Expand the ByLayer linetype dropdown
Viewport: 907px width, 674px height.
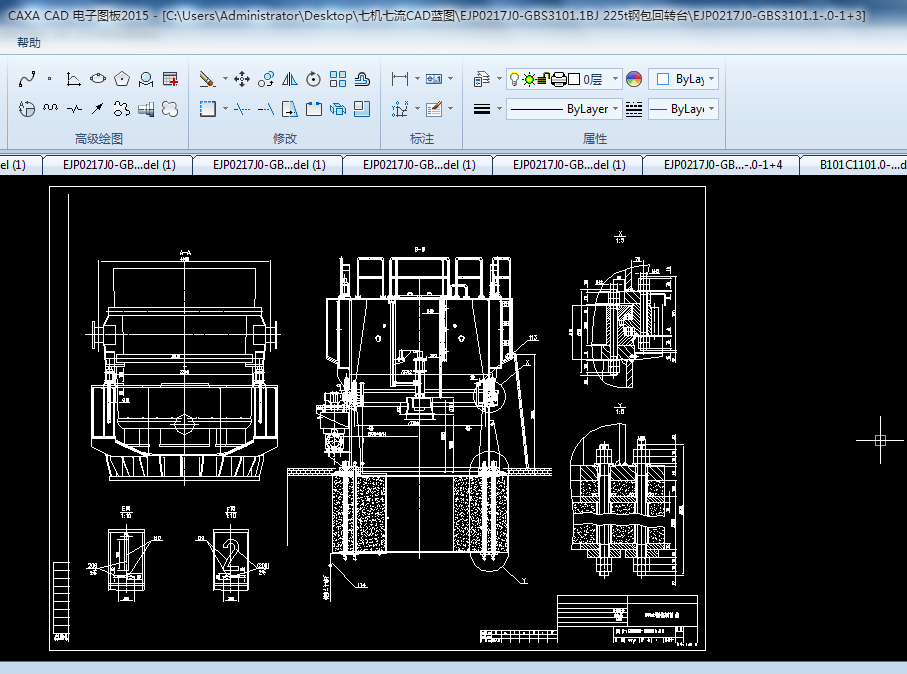(x=615, y=109)
